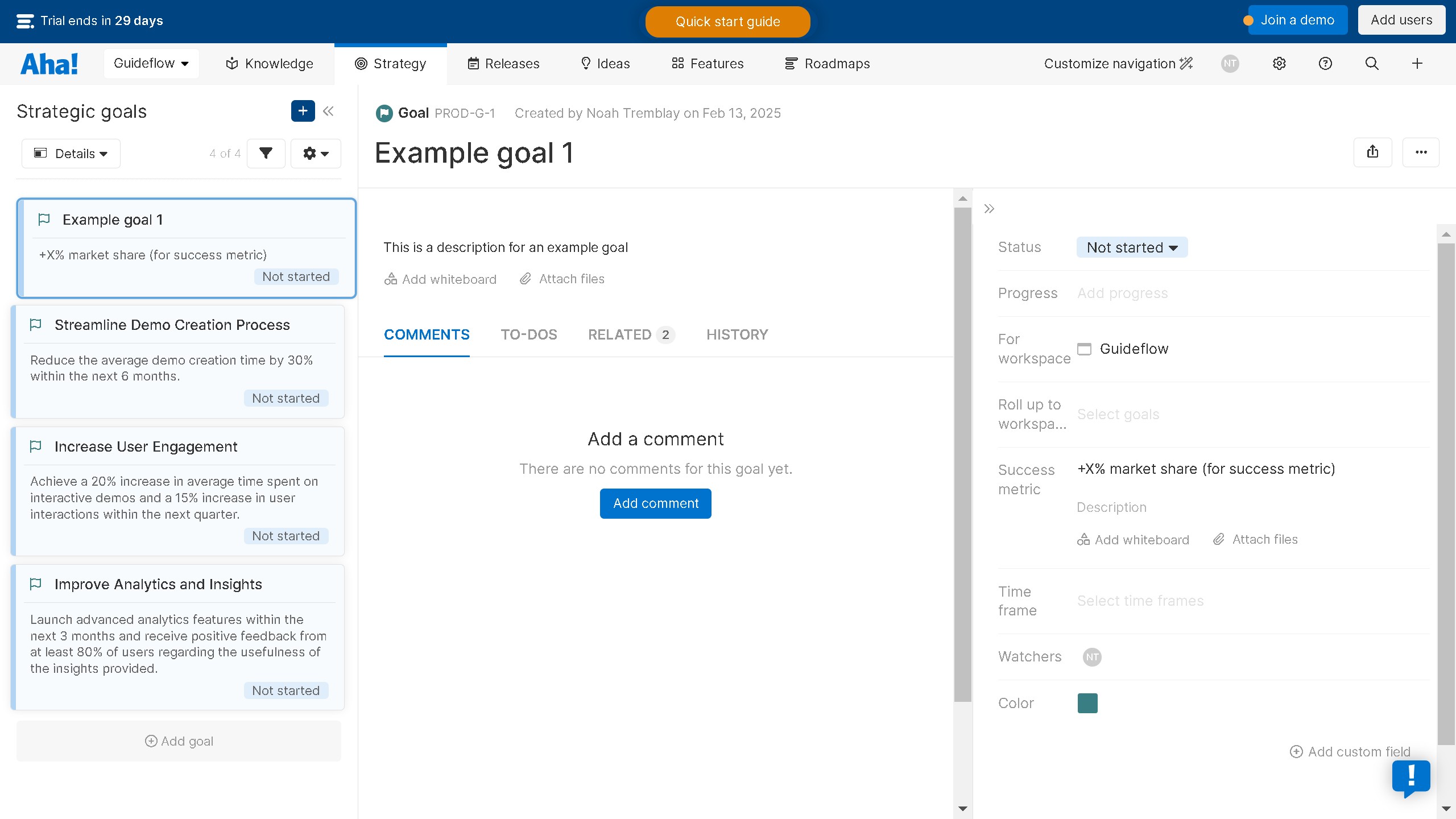Click the blue plus add goal icon
1456x819 pixels.
point(303,111)
